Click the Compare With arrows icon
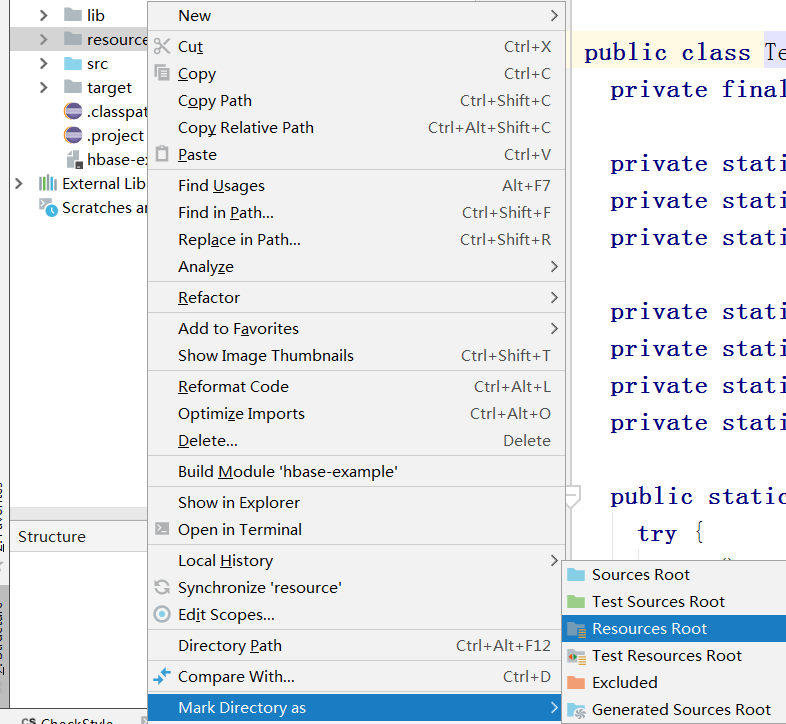786x724 pixels. 162,677
